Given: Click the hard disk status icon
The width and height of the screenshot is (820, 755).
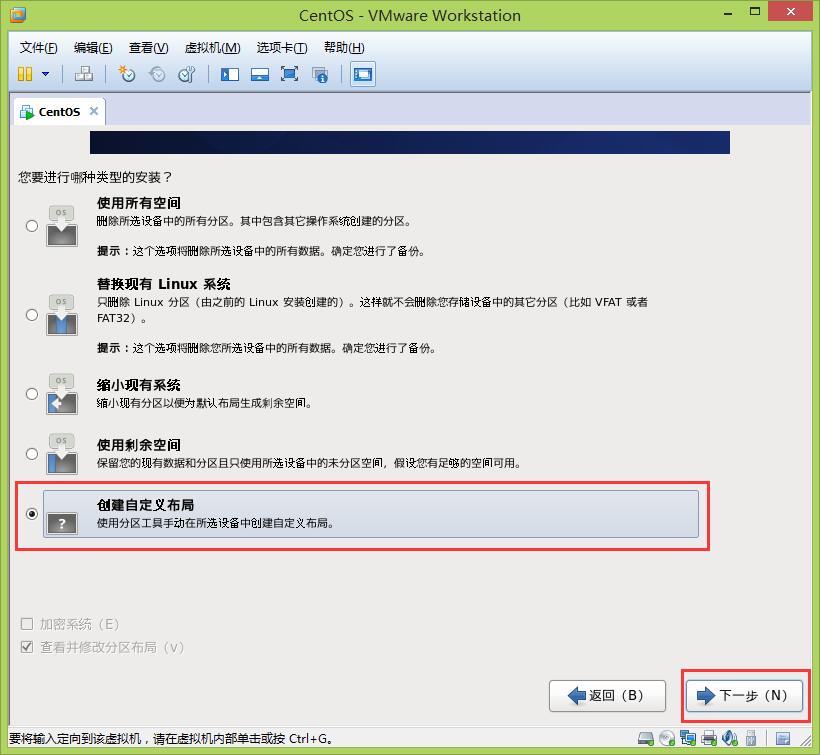Looking at the screenshot, I should tap(647, 740).
